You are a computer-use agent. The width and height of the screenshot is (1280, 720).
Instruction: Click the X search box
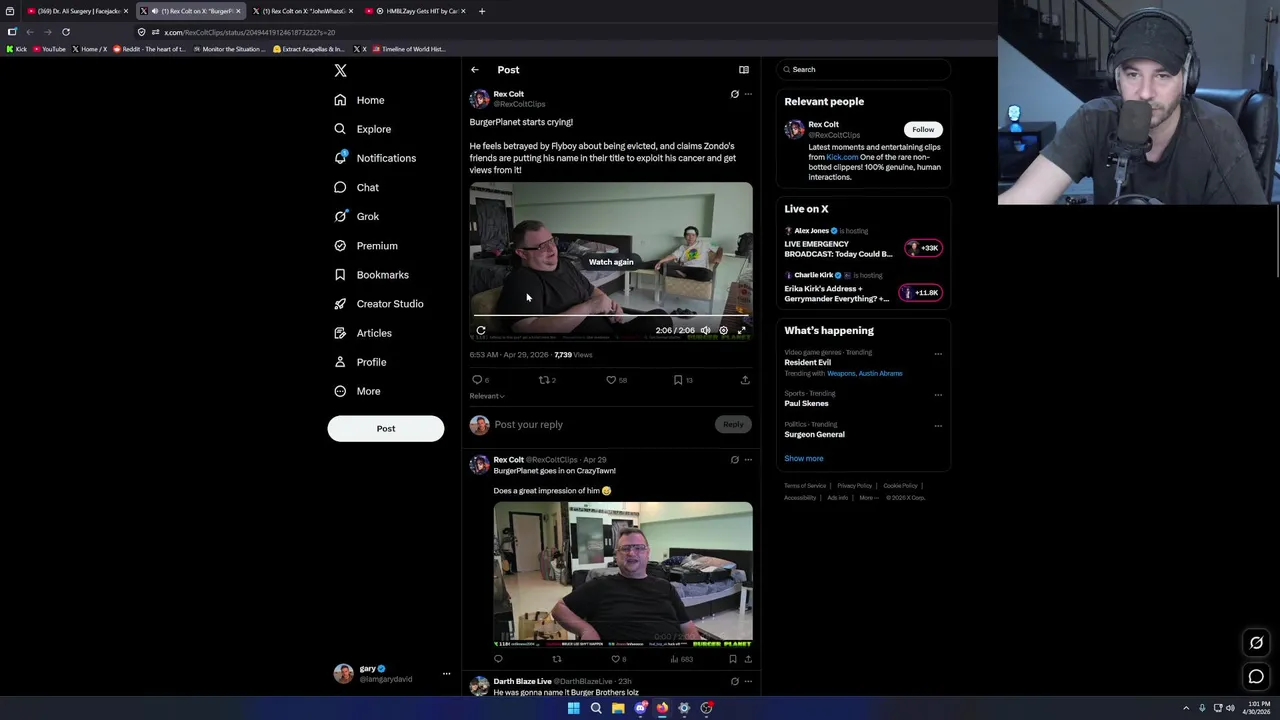coord(863,70)
